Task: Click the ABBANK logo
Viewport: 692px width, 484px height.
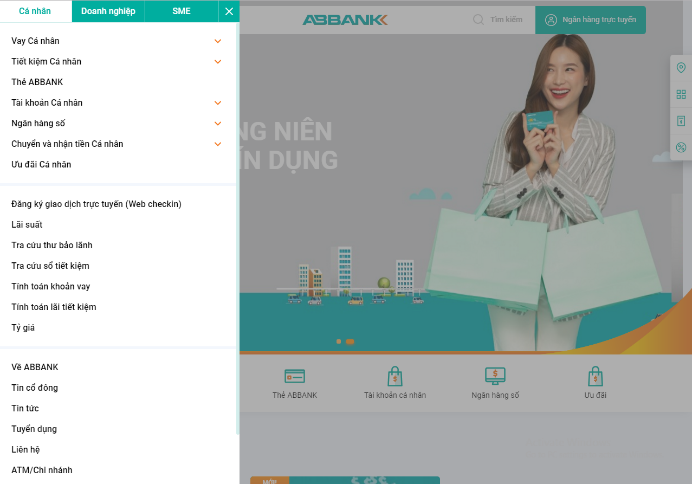Action: pos(345,20)
